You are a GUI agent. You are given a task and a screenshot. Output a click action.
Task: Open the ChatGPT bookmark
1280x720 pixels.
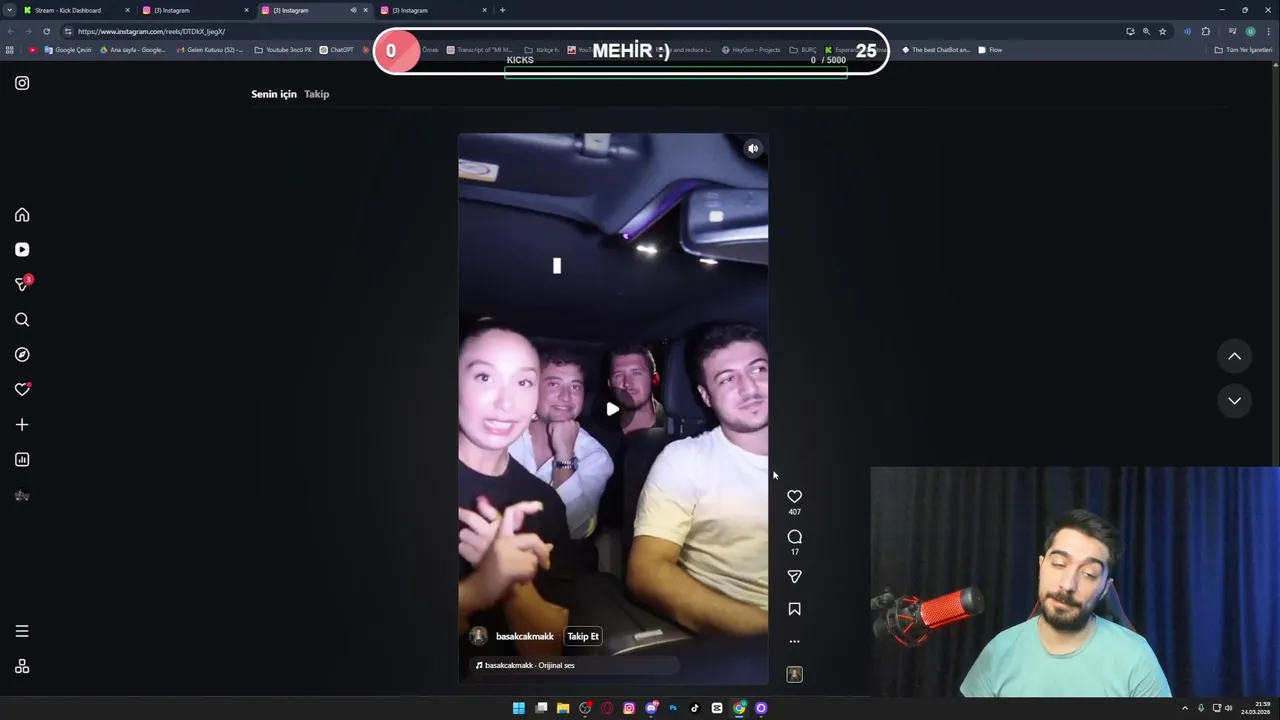(x=337, y=50)
